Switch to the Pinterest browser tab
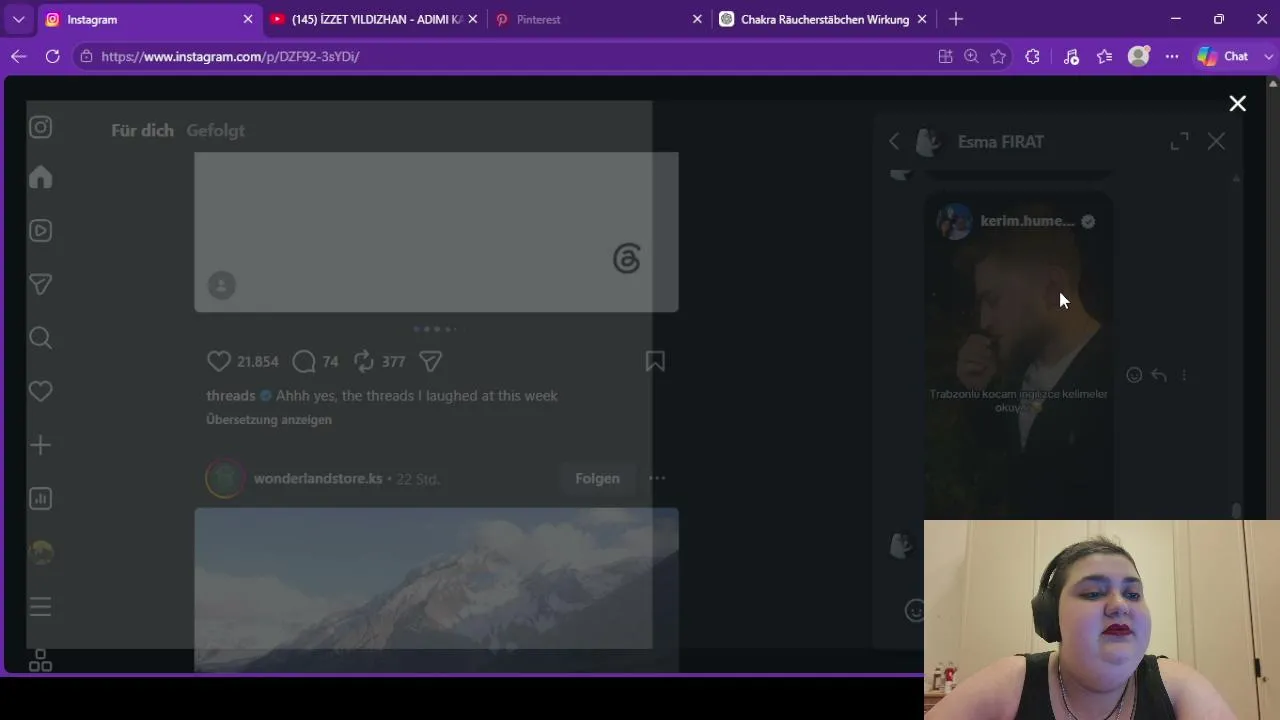Image resolution: width=1280 pixels, height=720 pixels. tap(600, 19)
